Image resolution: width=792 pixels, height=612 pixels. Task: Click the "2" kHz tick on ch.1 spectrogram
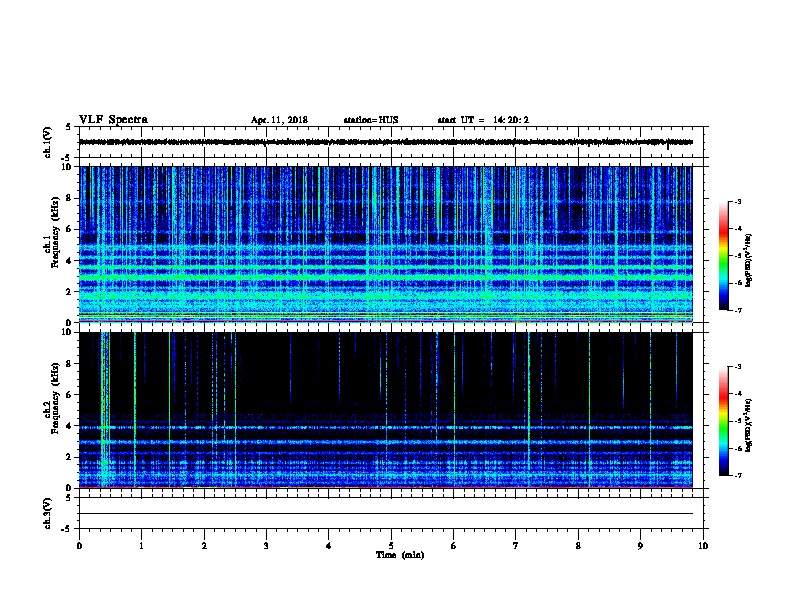click(x=69, y=291)
